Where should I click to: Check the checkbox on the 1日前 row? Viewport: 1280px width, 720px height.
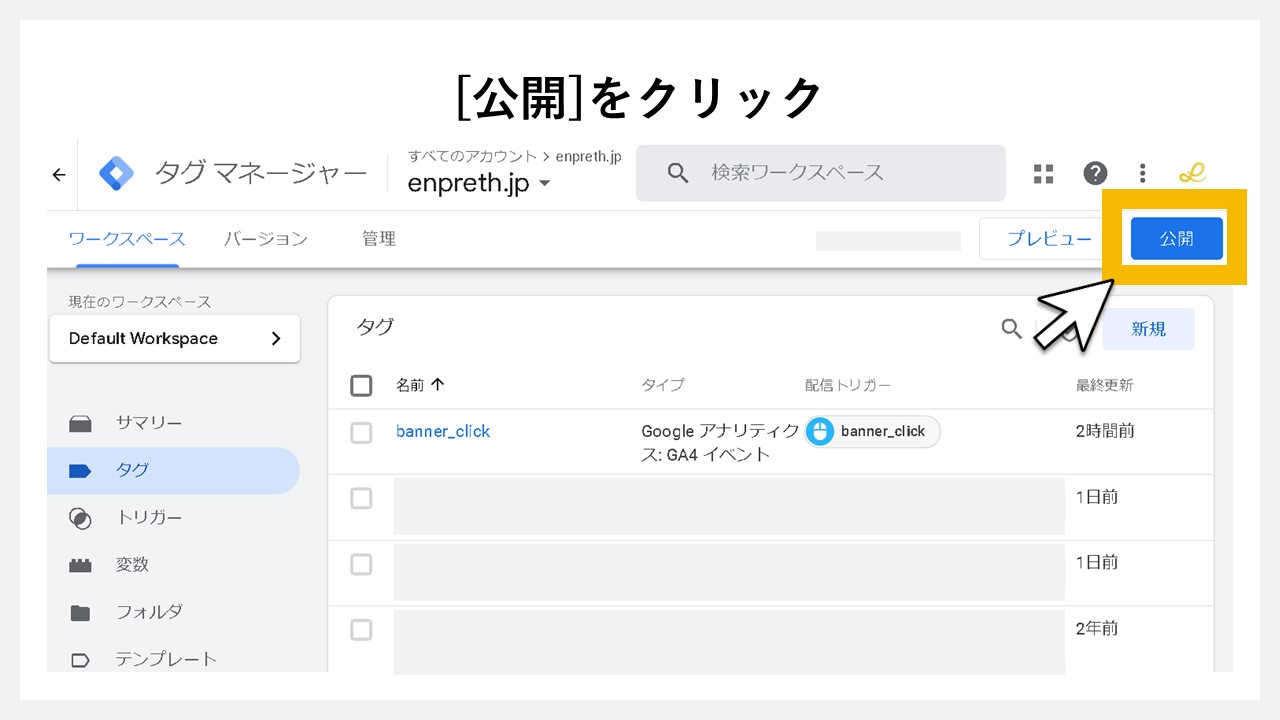(x=361, y=498)
